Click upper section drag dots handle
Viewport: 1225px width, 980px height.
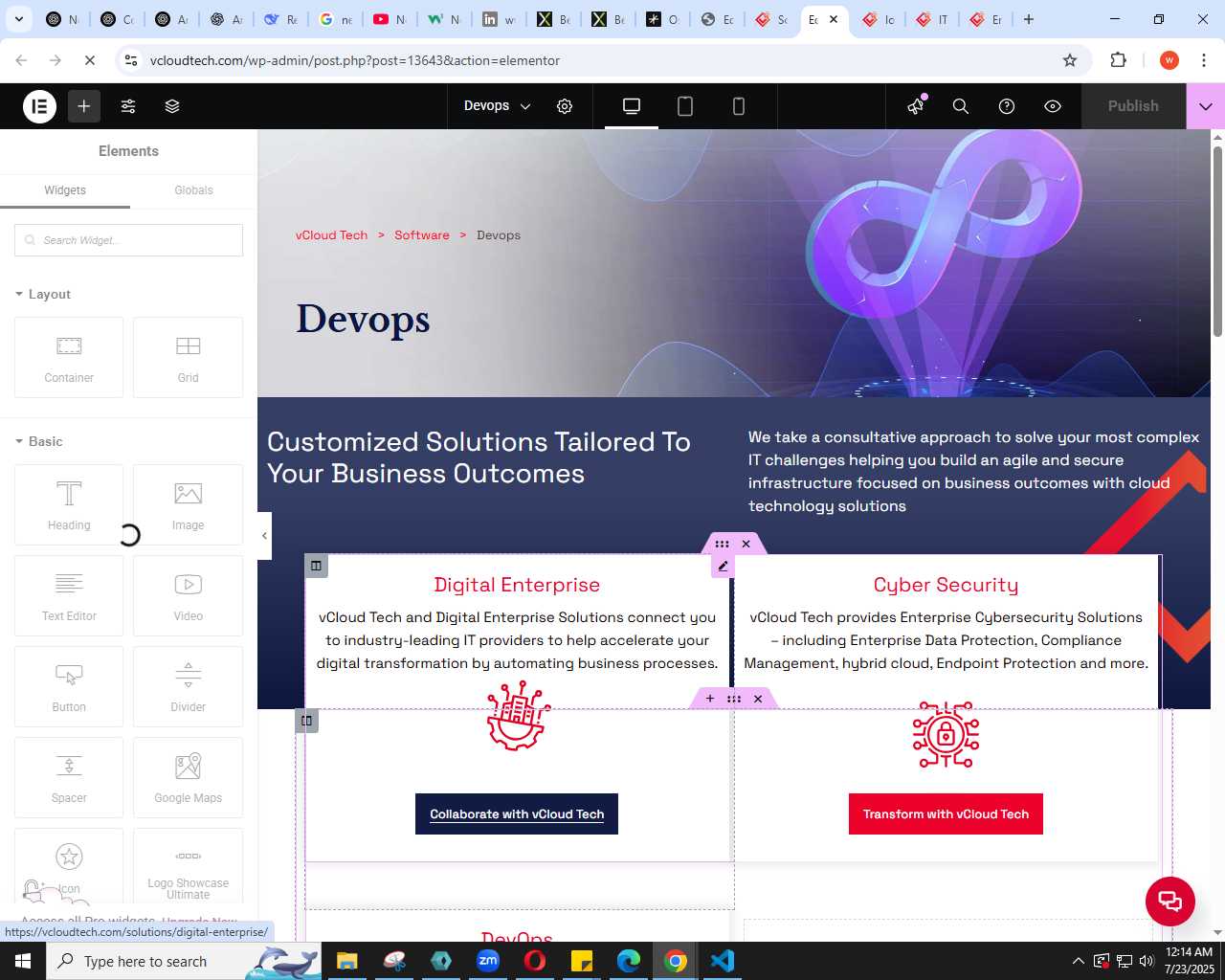723,544
